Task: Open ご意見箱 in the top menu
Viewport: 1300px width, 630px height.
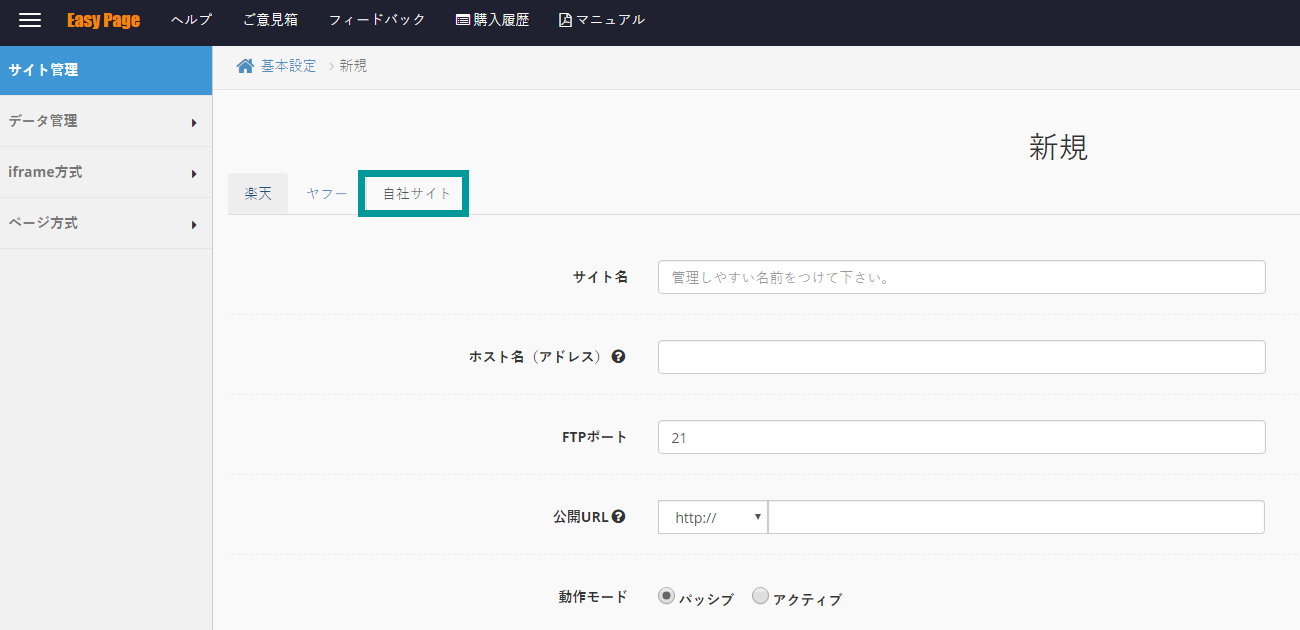Action: point(270,20)
